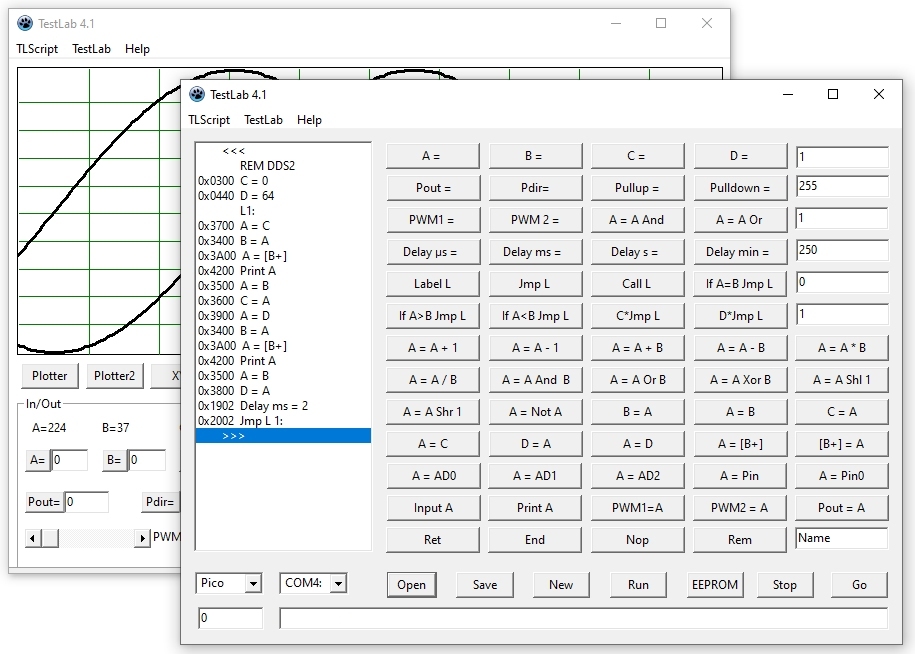The height and width of the screenshot is (654, 915).
Task: Click left arrow of PWM scrollbar
Action: 33,538
